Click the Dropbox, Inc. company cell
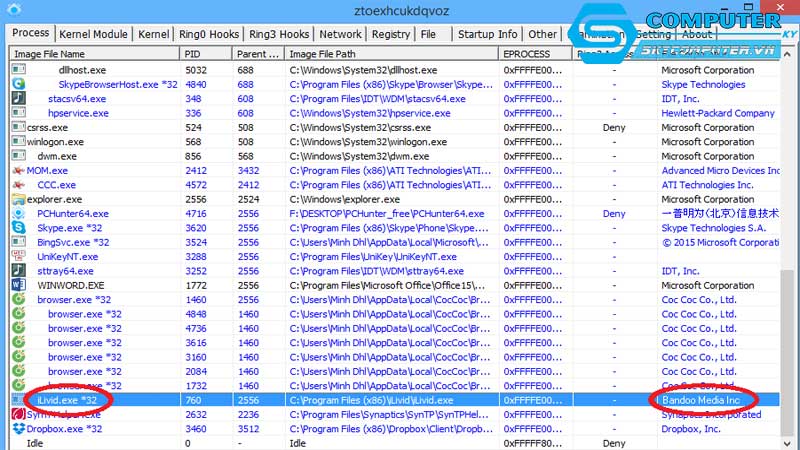The width and height of the screenshot is (800, 450). tap(691, 429)
